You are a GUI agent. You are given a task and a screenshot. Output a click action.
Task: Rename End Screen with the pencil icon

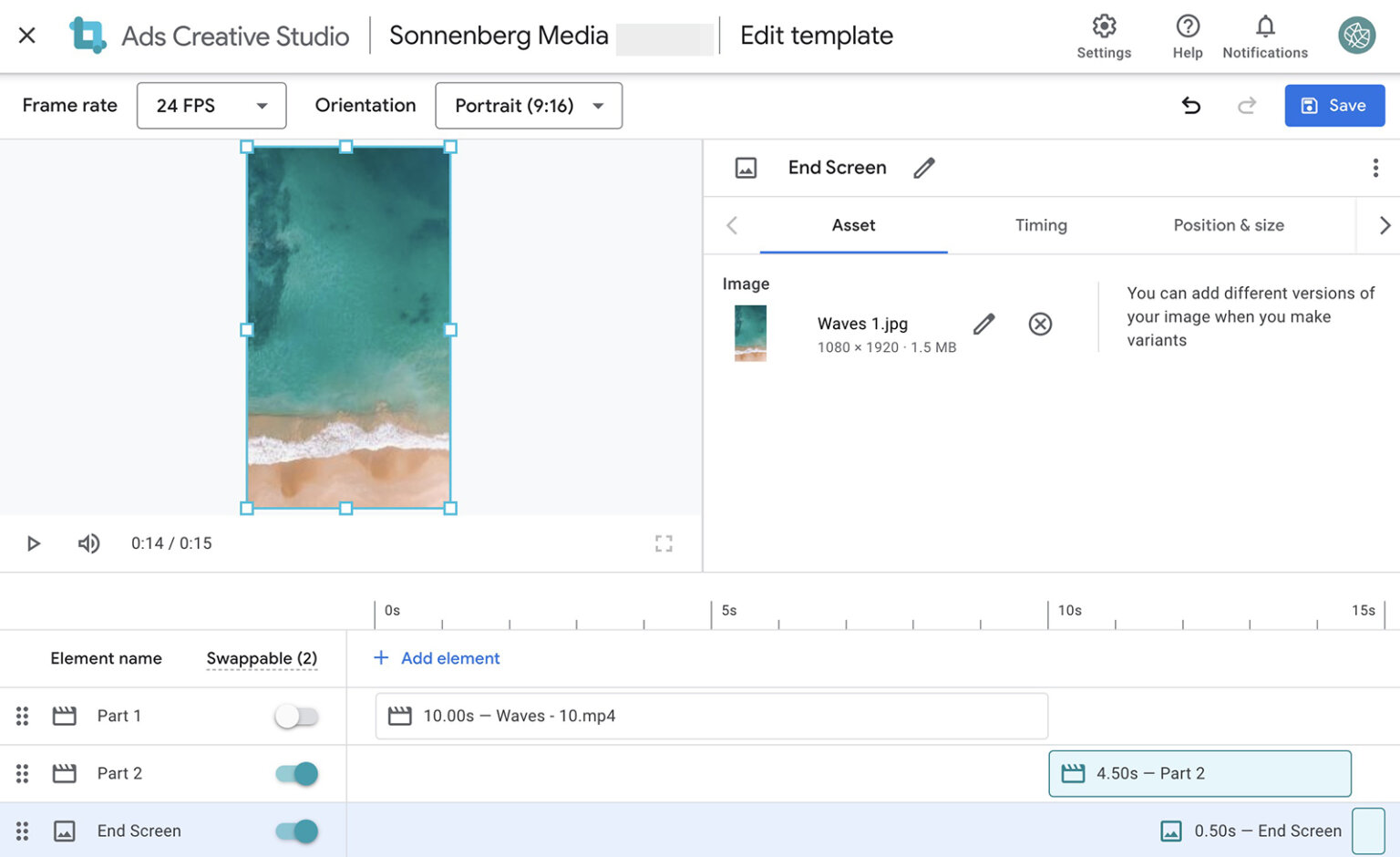(924, 168)
